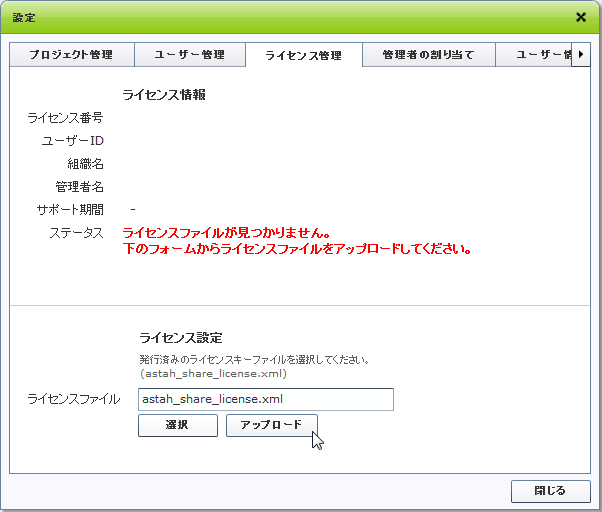Click the 組織名 label
The width and height of the screenshot is (602, 512).
click(x=86, y=164)
